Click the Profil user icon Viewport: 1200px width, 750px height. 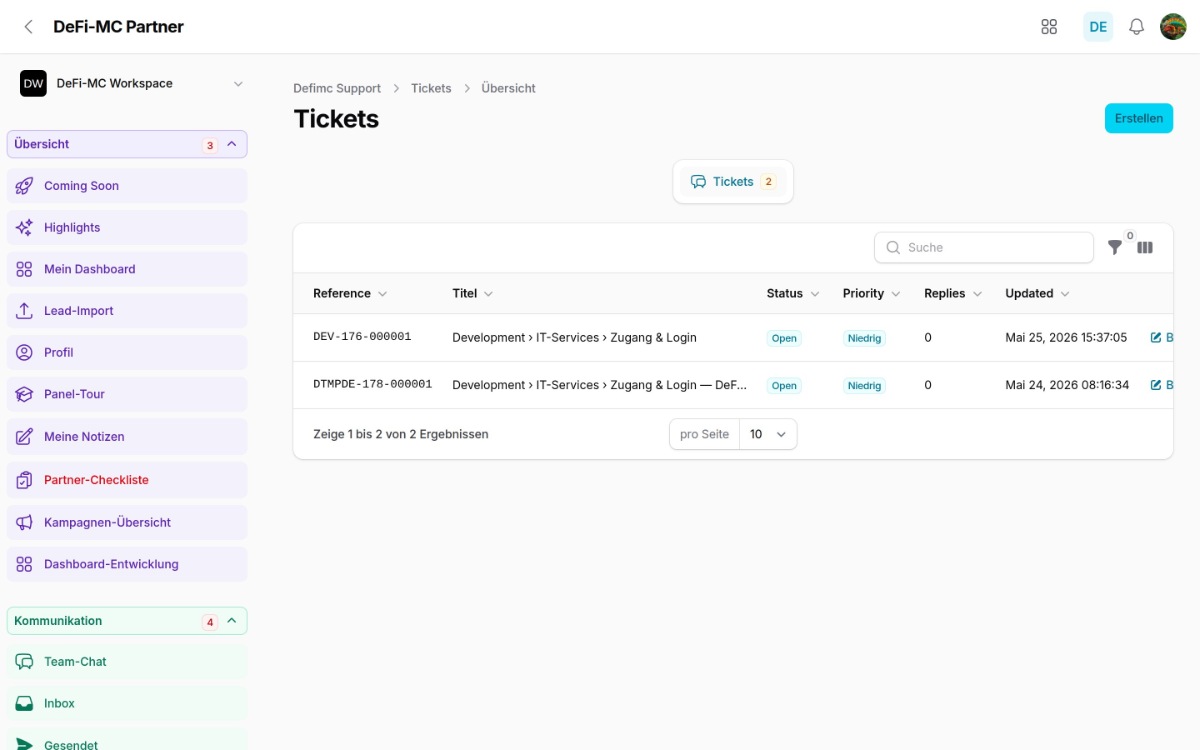coord(25,353)
